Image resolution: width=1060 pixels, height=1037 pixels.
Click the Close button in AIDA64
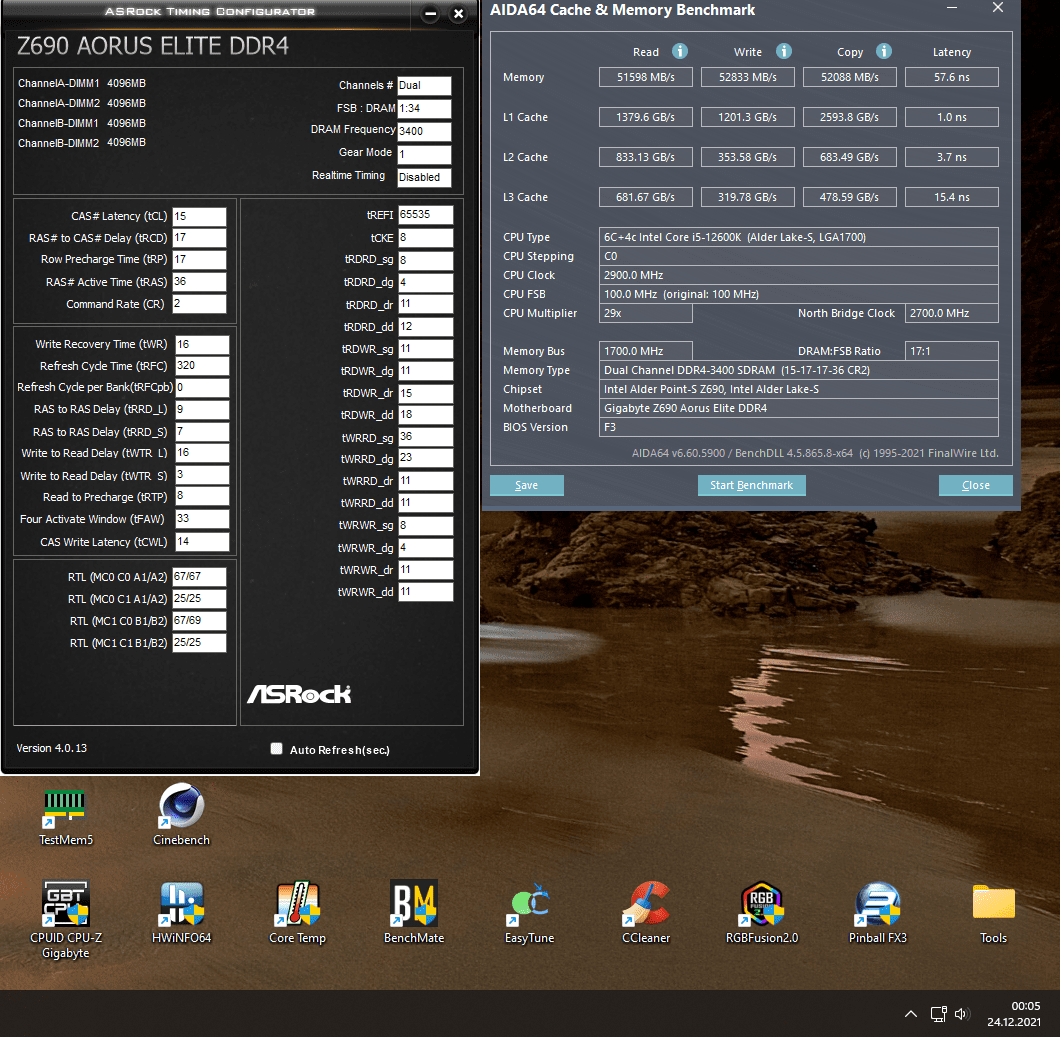click(x=975, y=485)
